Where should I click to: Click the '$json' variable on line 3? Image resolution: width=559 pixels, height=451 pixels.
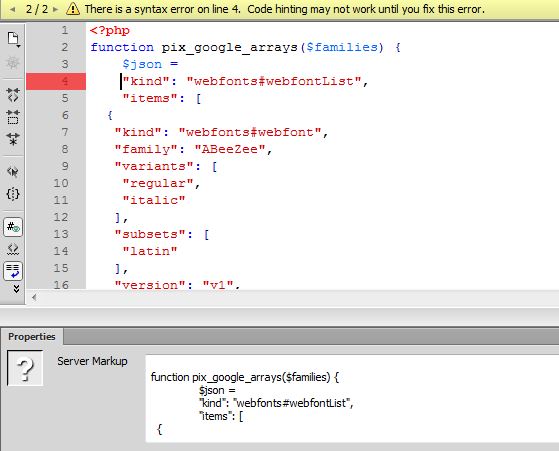click(x=142, y=64)
